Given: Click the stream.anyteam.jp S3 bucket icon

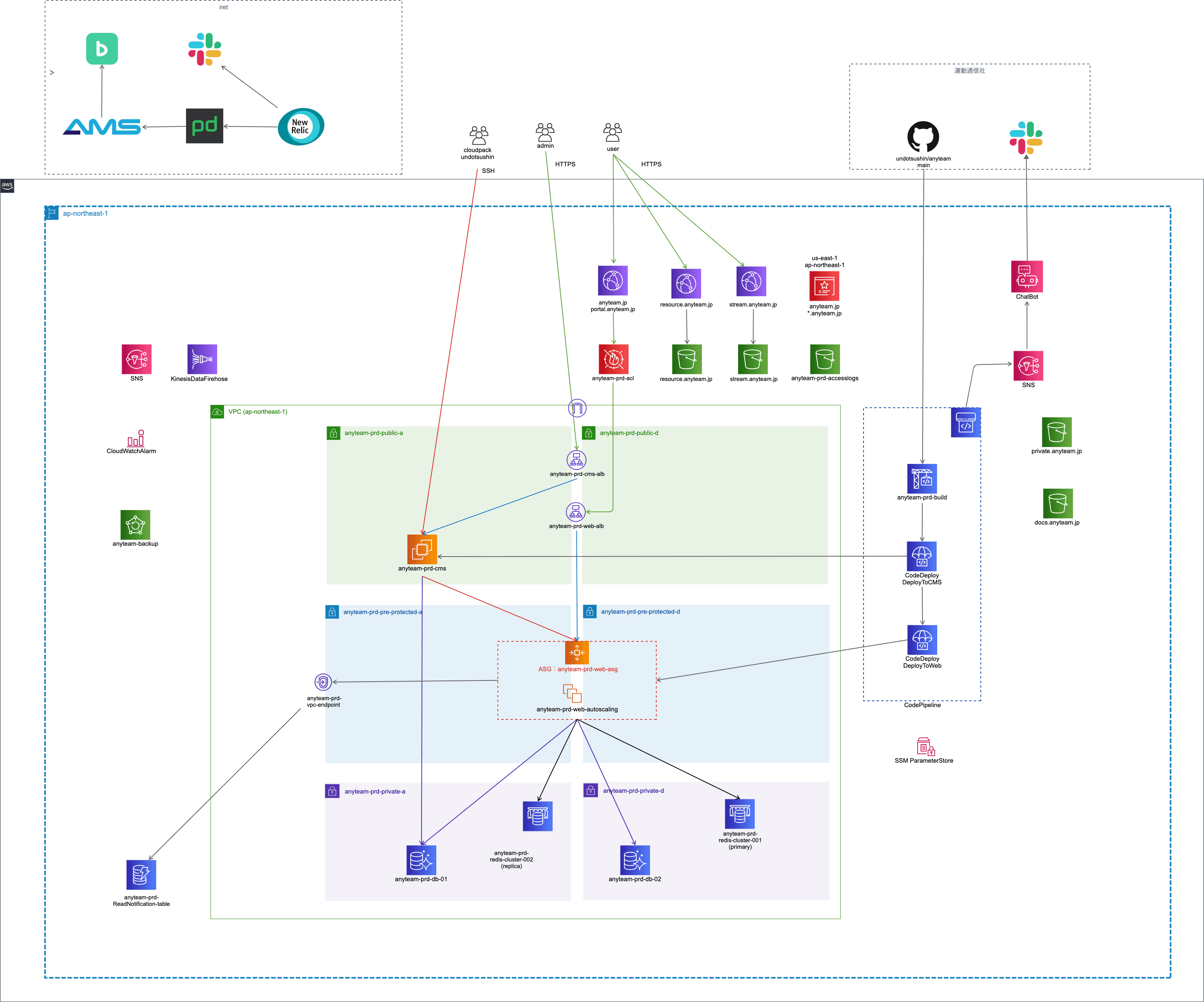Looking at the screenshot, I should pos(753,359).
